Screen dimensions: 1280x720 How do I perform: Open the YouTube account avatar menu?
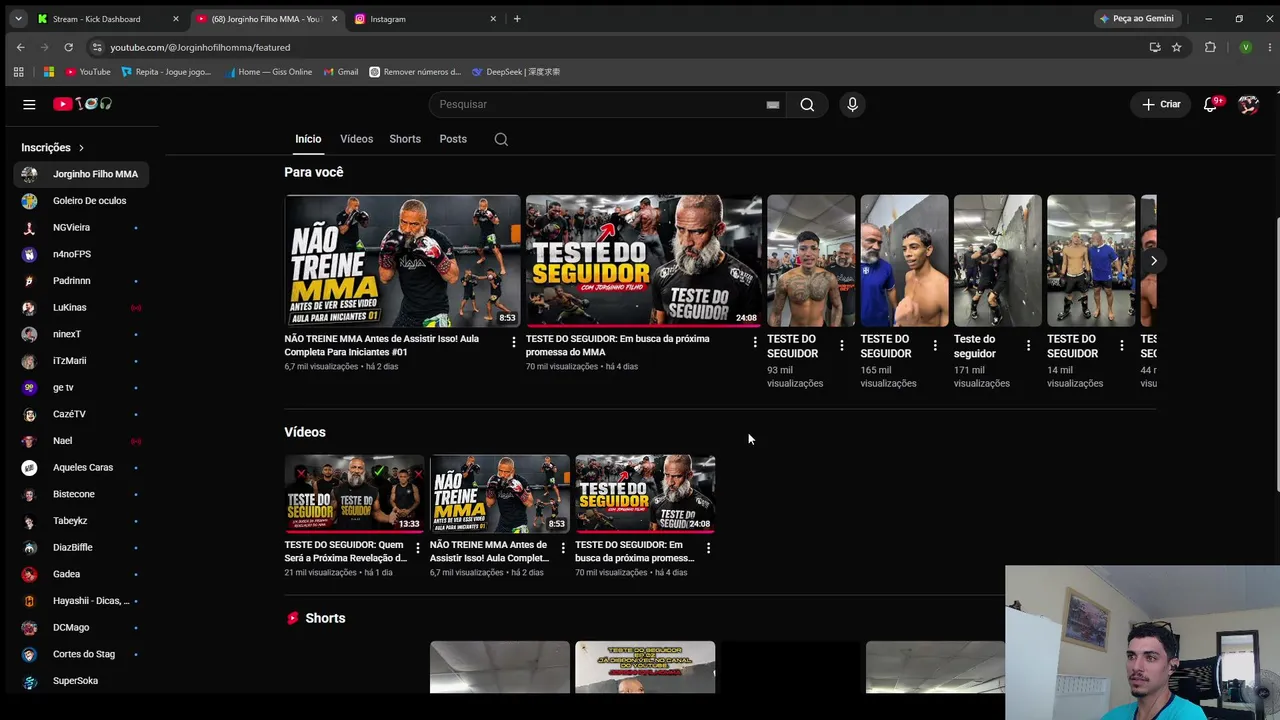[x=1248, y=105]
